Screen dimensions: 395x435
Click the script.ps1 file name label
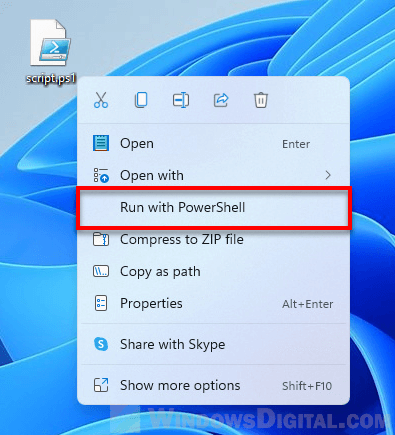click(x=51, y=79)
